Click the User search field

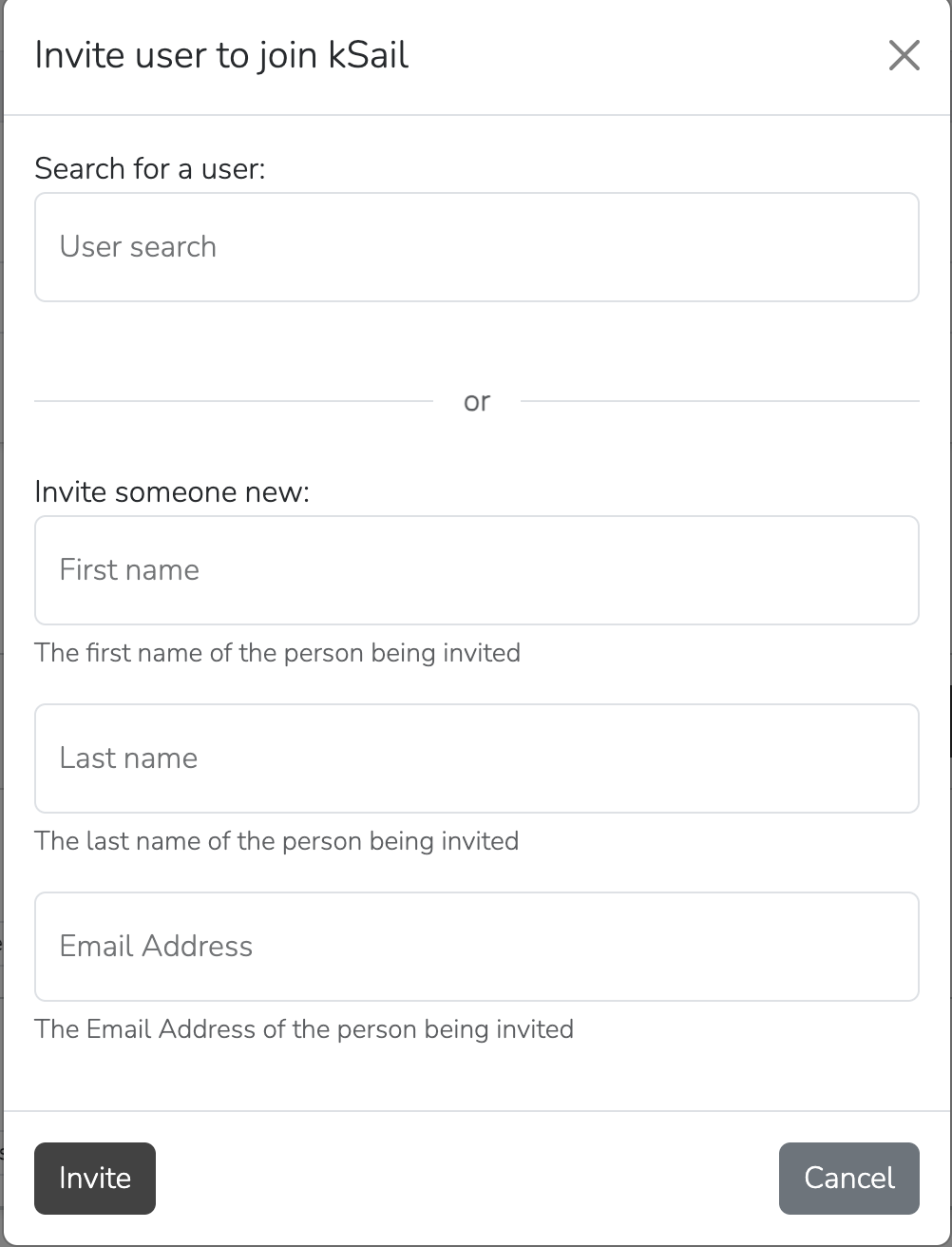point(476,247)
